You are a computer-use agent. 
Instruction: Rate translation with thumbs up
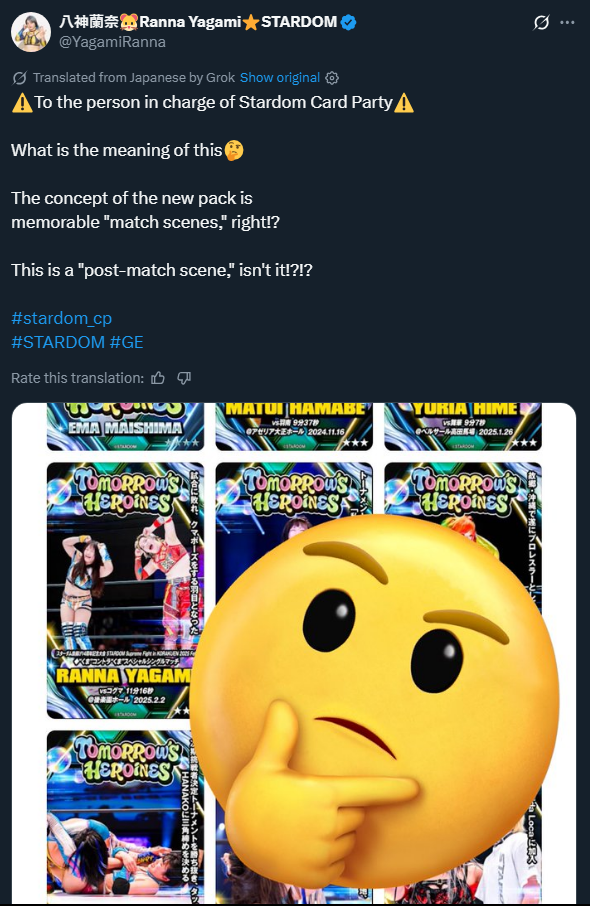point(158,378)
